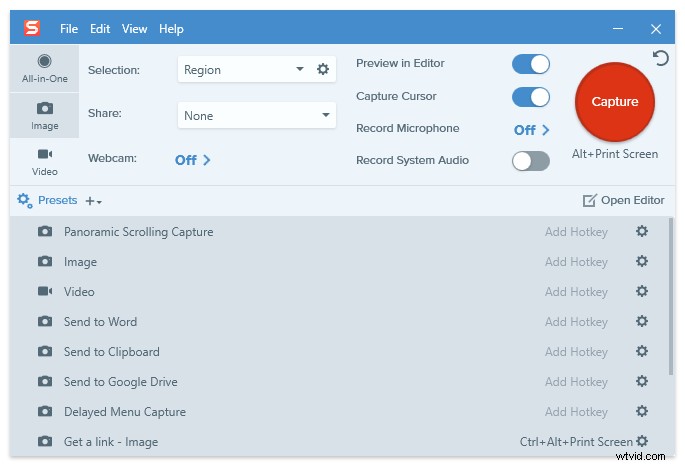This screenshot has width=685, height=466.
Task: Click the Snagit logo icon in title bar
Action: click(x=32, y=29)
